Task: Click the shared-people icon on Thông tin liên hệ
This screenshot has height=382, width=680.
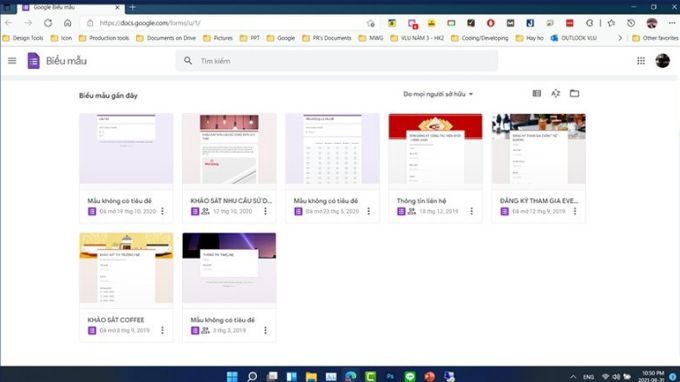Action: (x=412, y=211)
